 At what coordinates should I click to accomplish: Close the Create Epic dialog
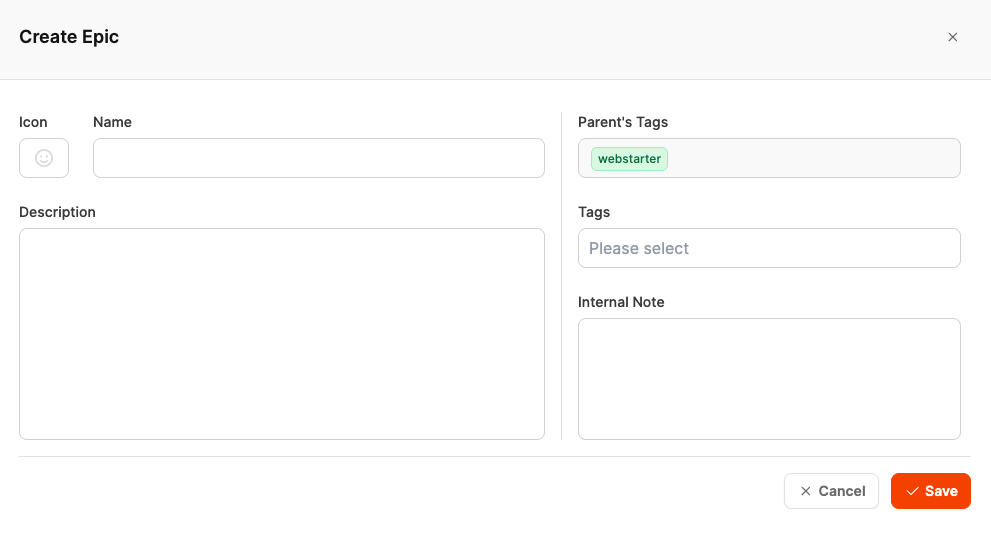pos(952,37)
